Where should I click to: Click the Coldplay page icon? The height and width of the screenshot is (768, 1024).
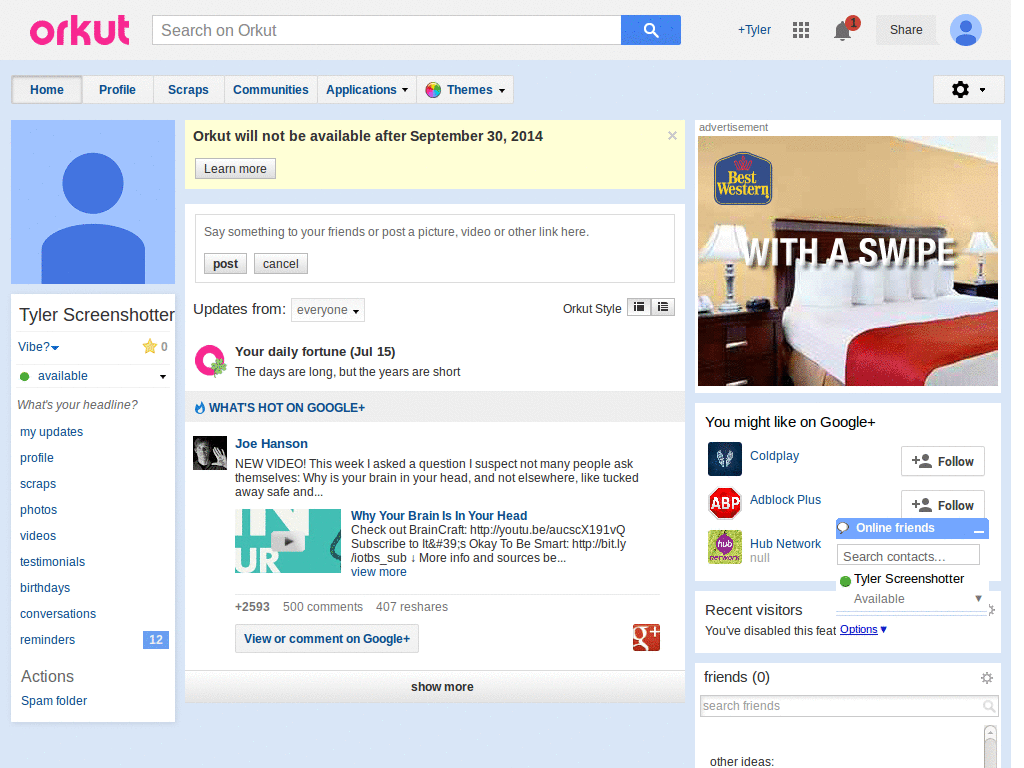[x=725, y=458]
